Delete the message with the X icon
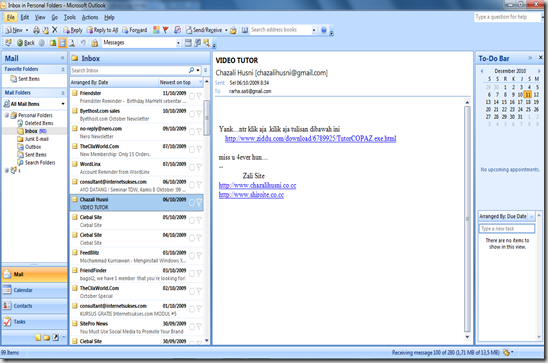This screenshot has height=363, width=548. click(55, 30)
